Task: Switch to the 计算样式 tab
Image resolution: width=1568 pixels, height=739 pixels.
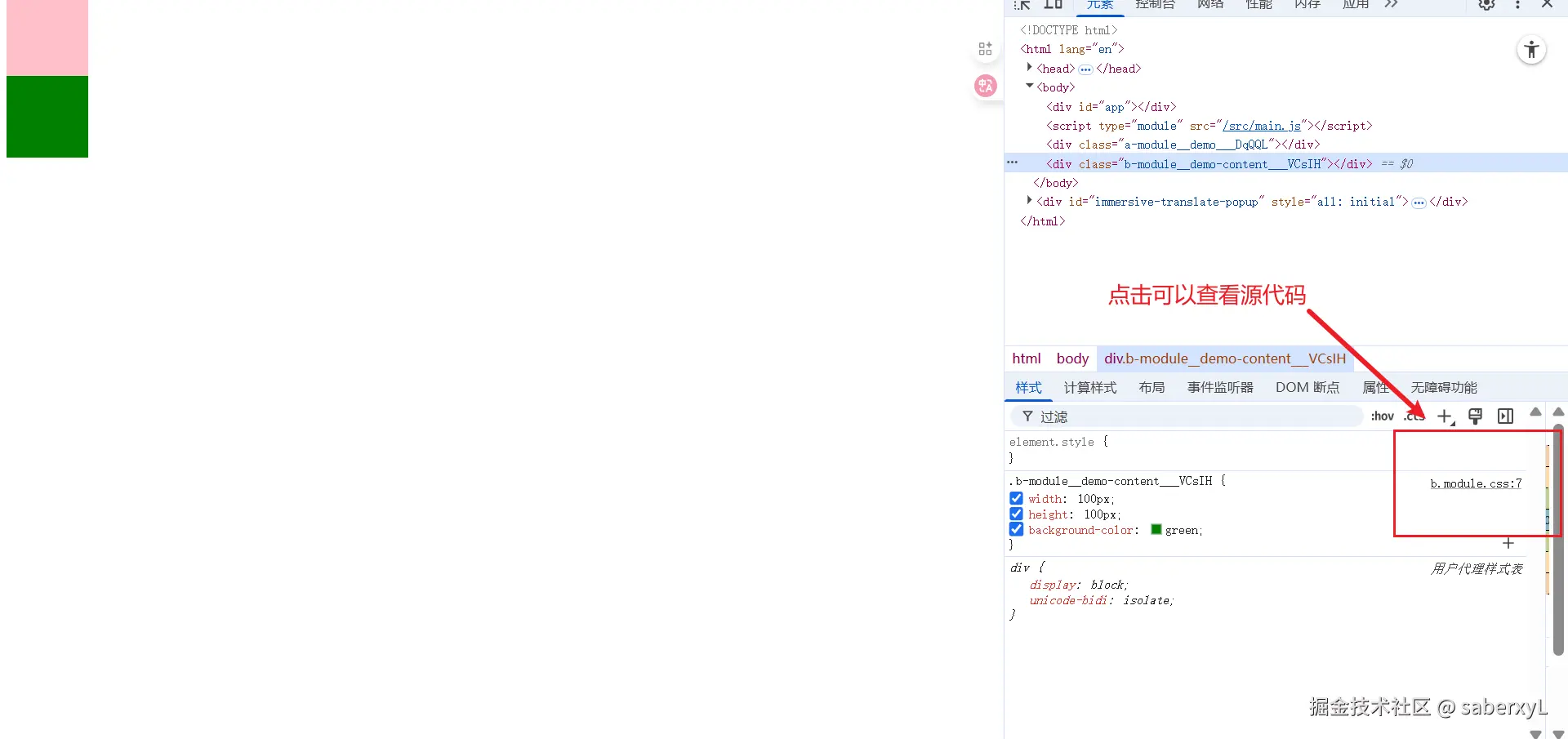Action: (x=1090, y=388)
